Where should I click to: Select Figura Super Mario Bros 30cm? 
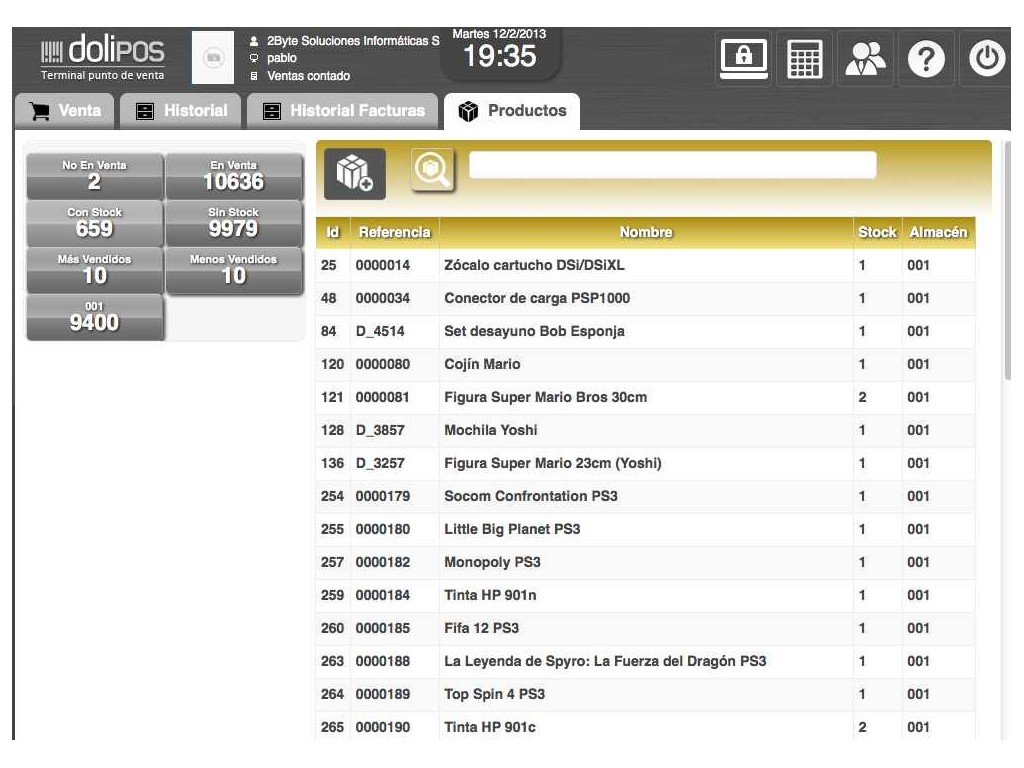click(646, 397)
